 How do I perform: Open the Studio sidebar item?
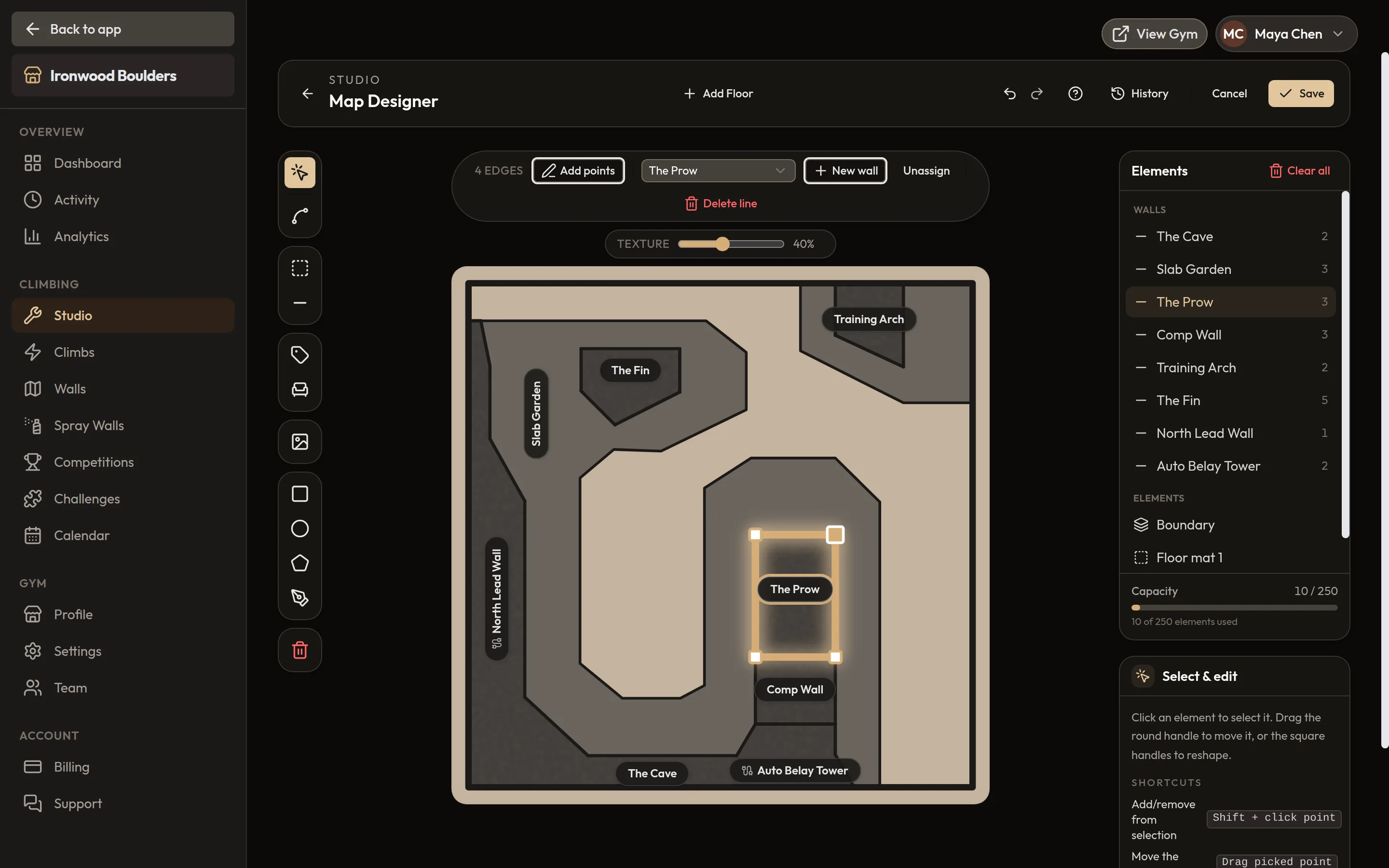pyautogui.click(x=123, y=315)
